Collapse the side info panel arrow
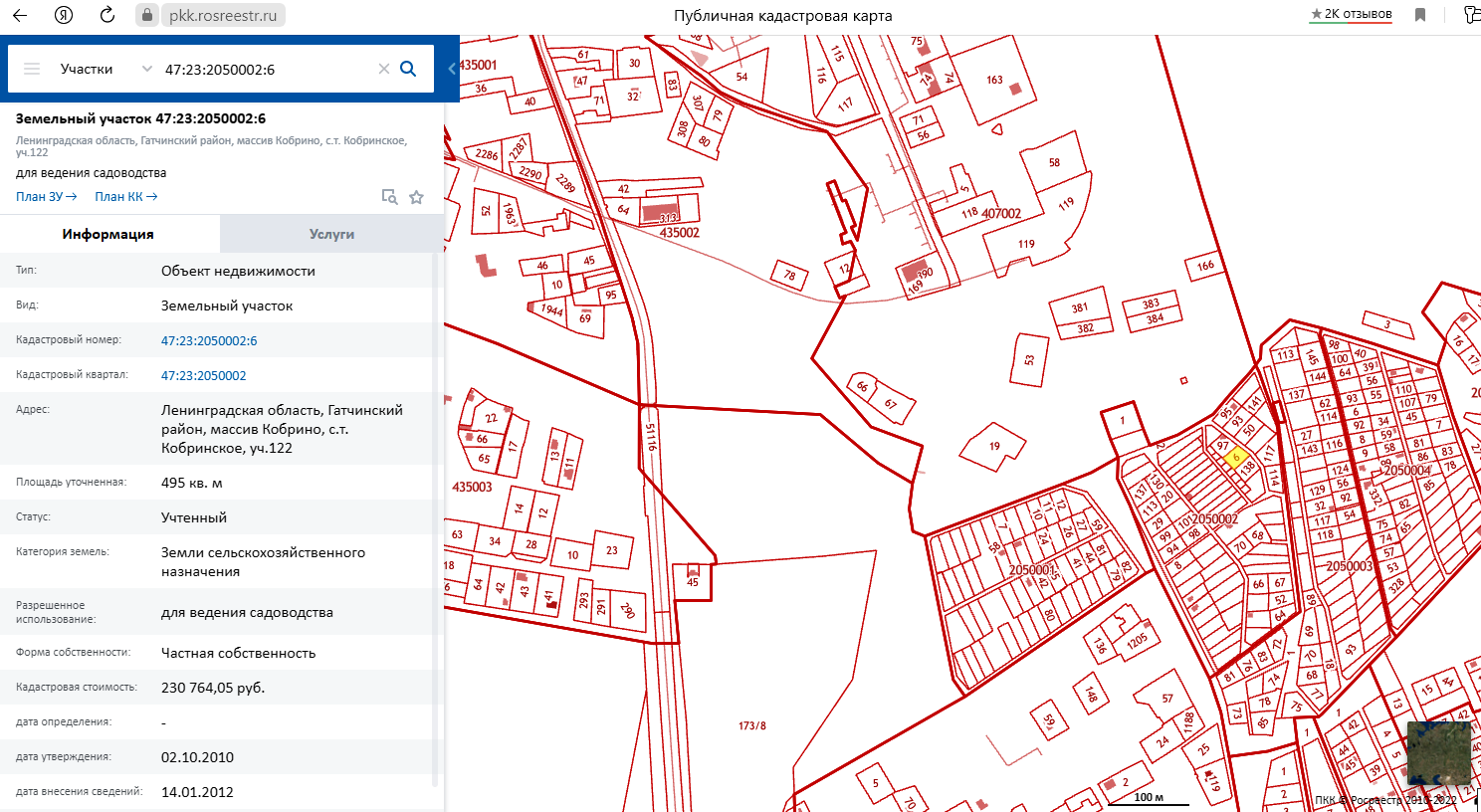The width and height of the screenshot is (1481, 812). coord(452,69)
